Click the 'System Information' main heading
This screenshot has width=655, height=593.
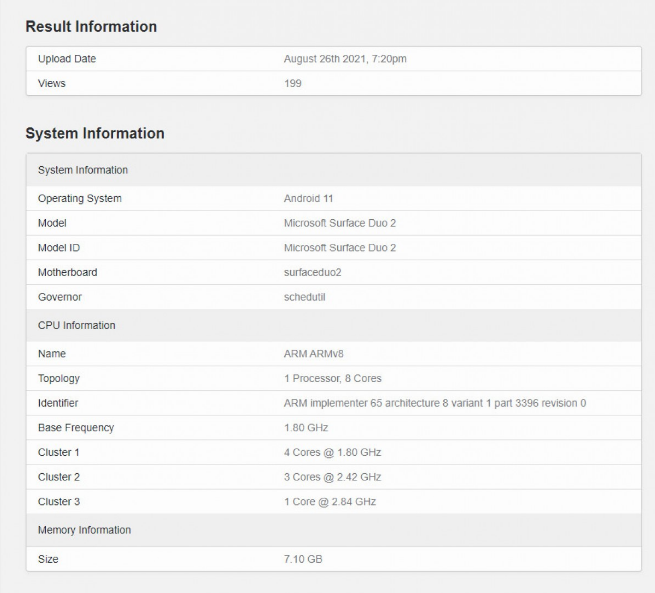[x=95, y=134]
